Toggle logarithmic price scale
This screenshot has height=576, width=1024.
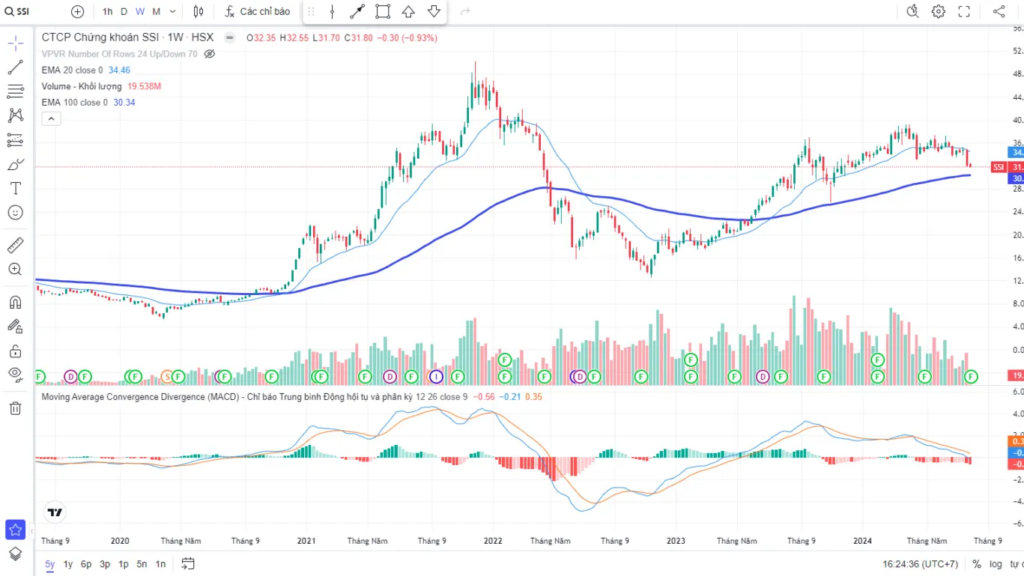995,564
